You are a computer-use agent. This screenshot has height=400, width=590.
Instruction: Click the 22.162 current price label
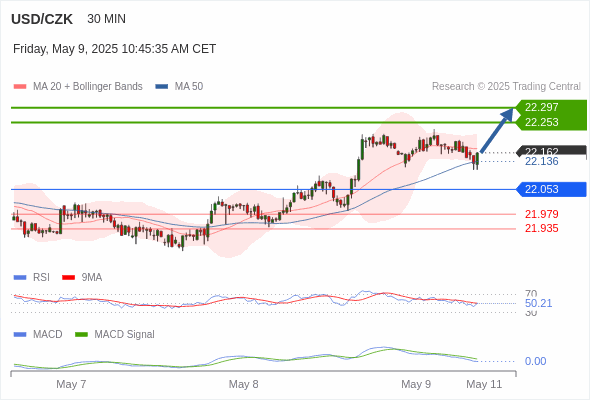551,152
